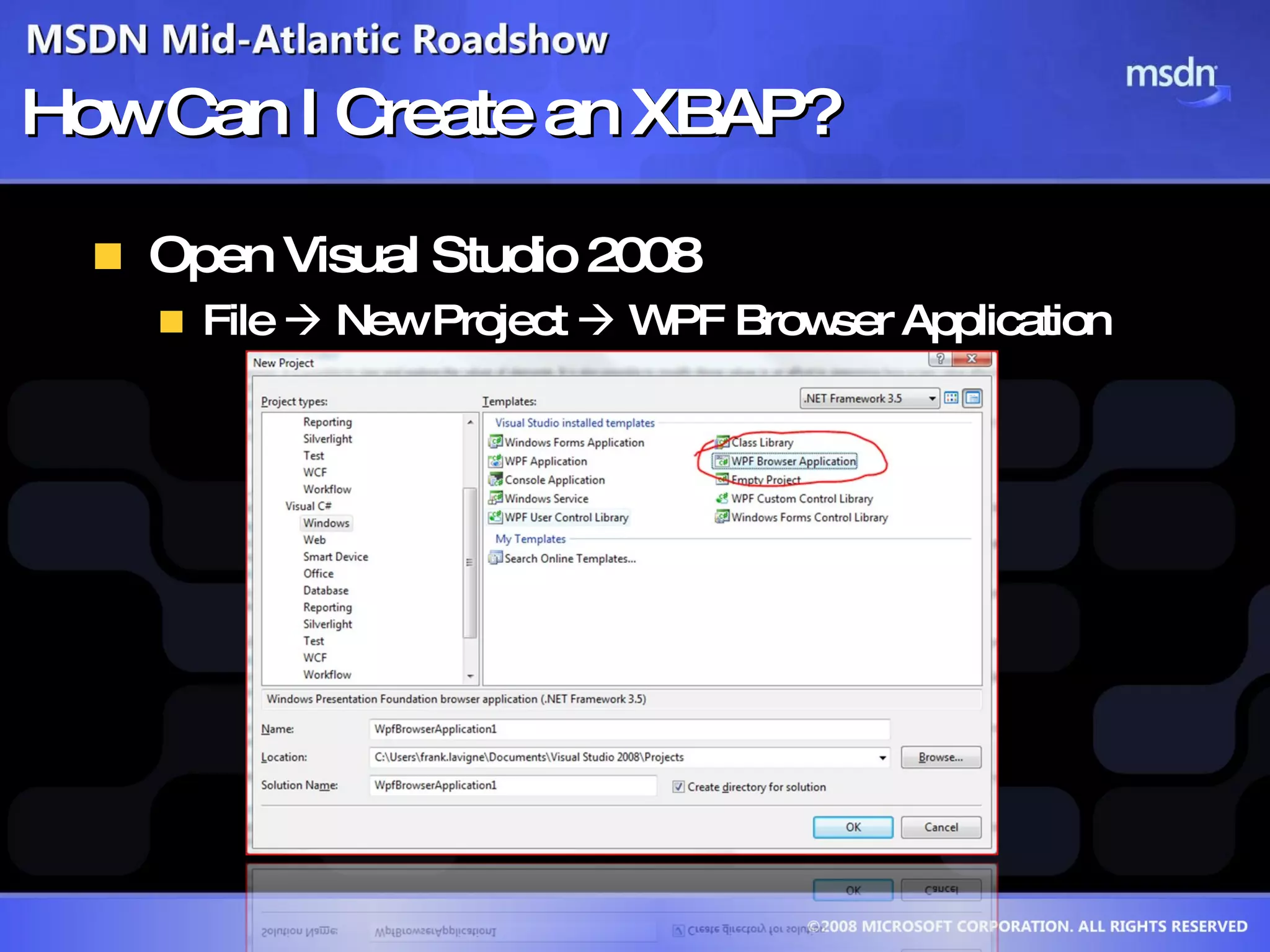Image resolution: width=1270 pixels, height=952 pixels.
Task: Select WCF near the list bottom
Action: [314, 658]
